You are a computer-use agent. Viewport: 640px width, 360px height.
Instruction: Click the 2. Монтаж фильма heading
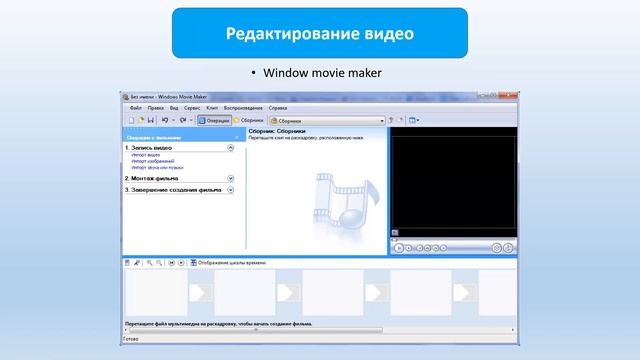151,178
